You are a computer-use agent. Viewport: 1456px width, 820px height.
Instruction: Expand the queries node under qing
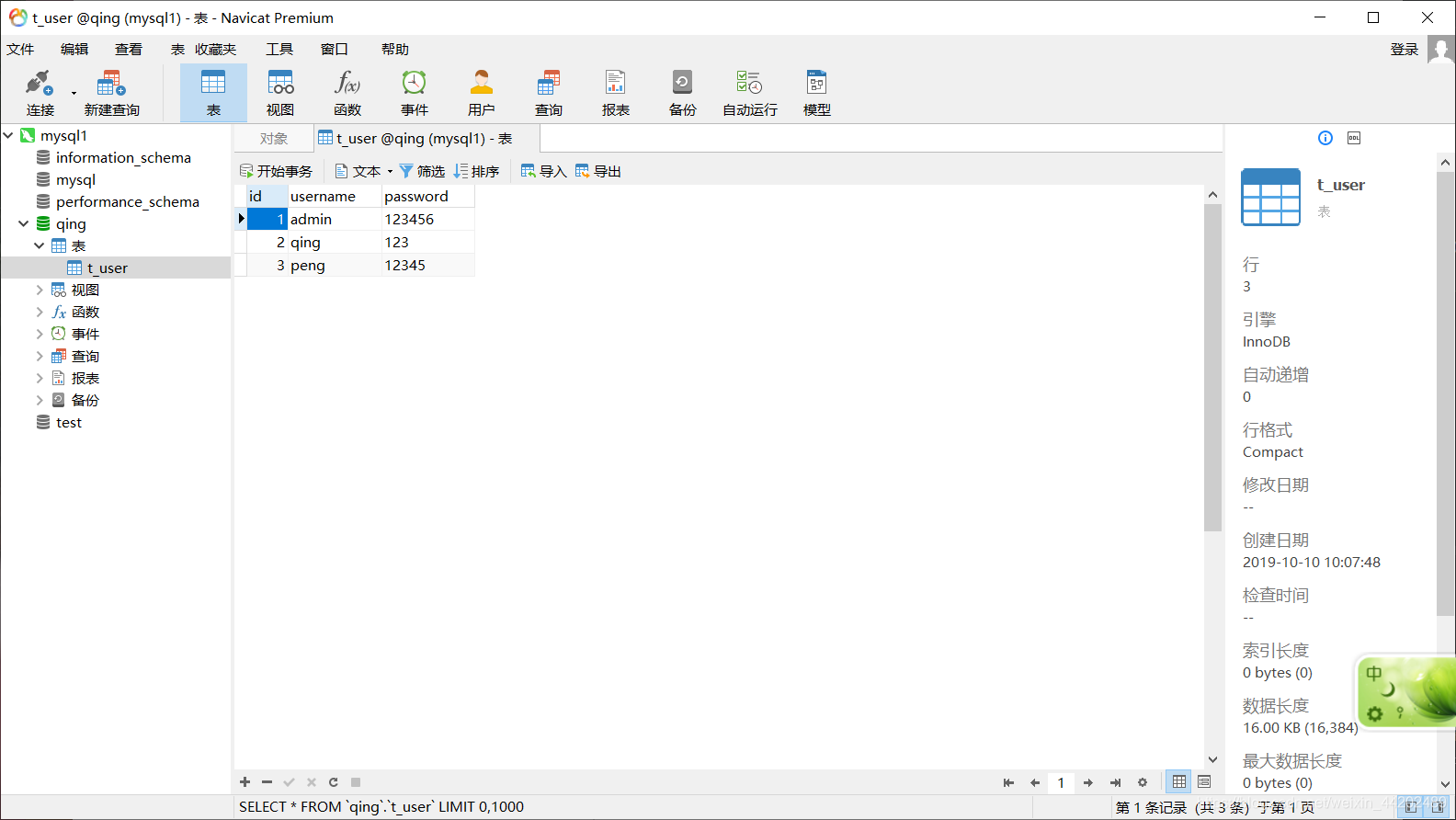click(39, 356)
